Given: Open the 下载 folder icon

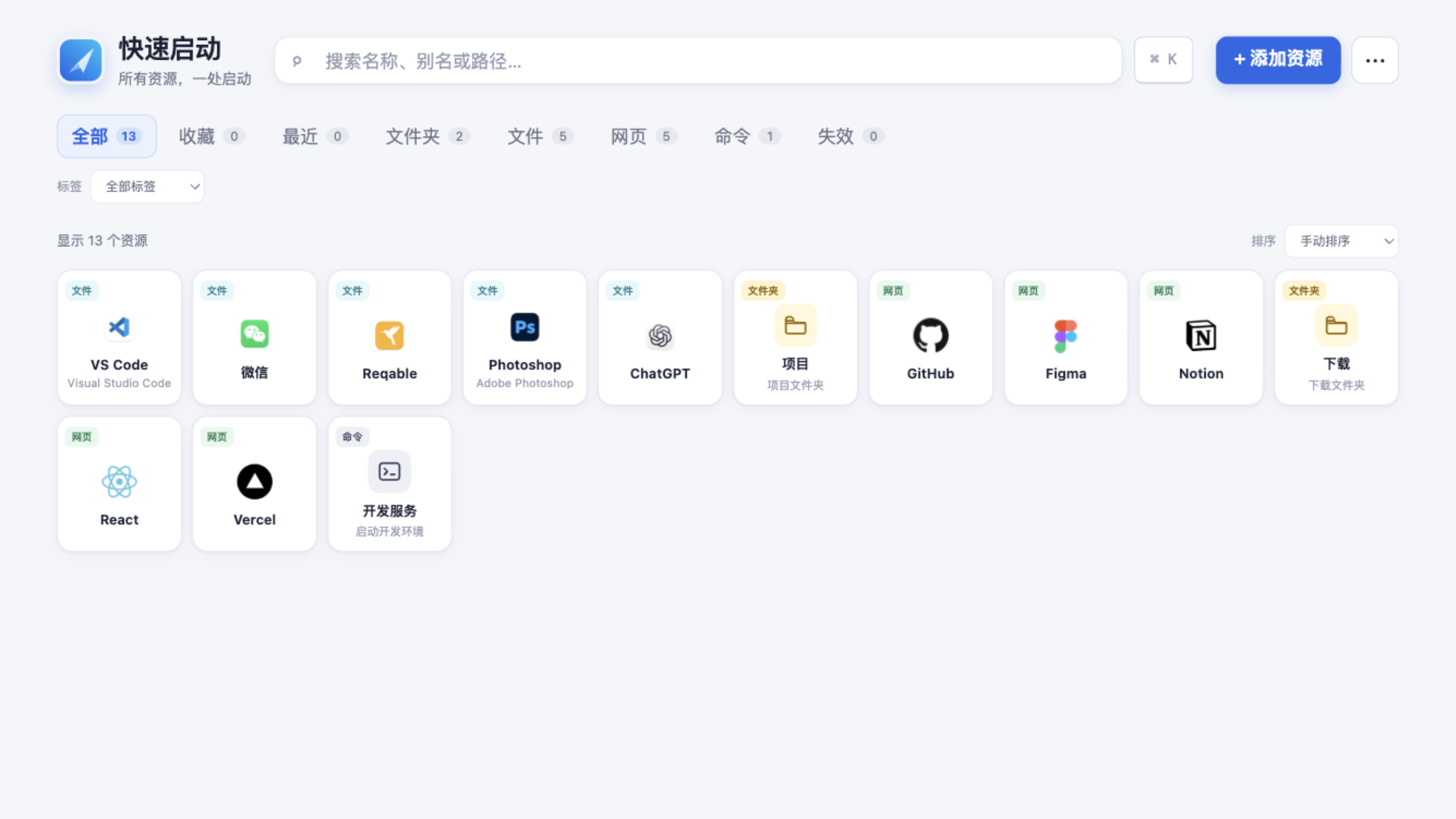Looking at the screenshot, I should tap(1336, 326).
